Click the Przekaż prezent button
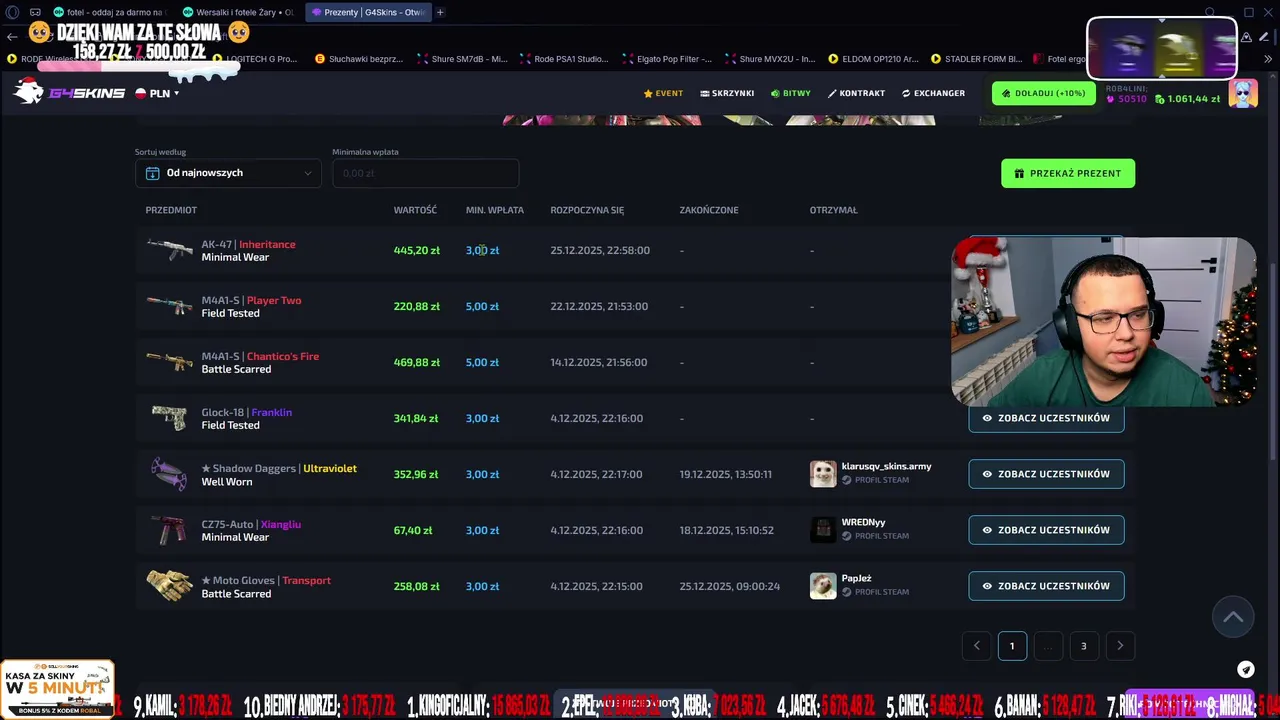This screenshot has width=1280, height=720. click(1067, 173)
